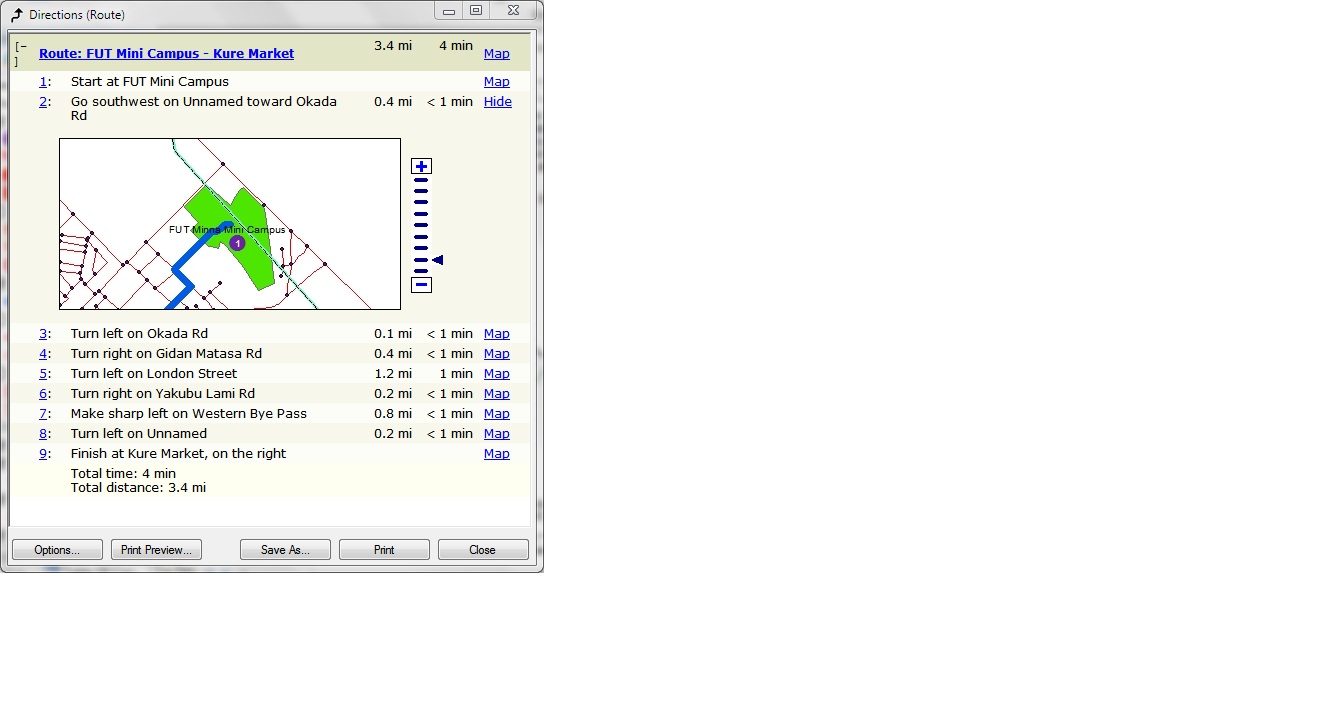Hide the map for step 2
1336x720 pixels.
click(497, 102)
